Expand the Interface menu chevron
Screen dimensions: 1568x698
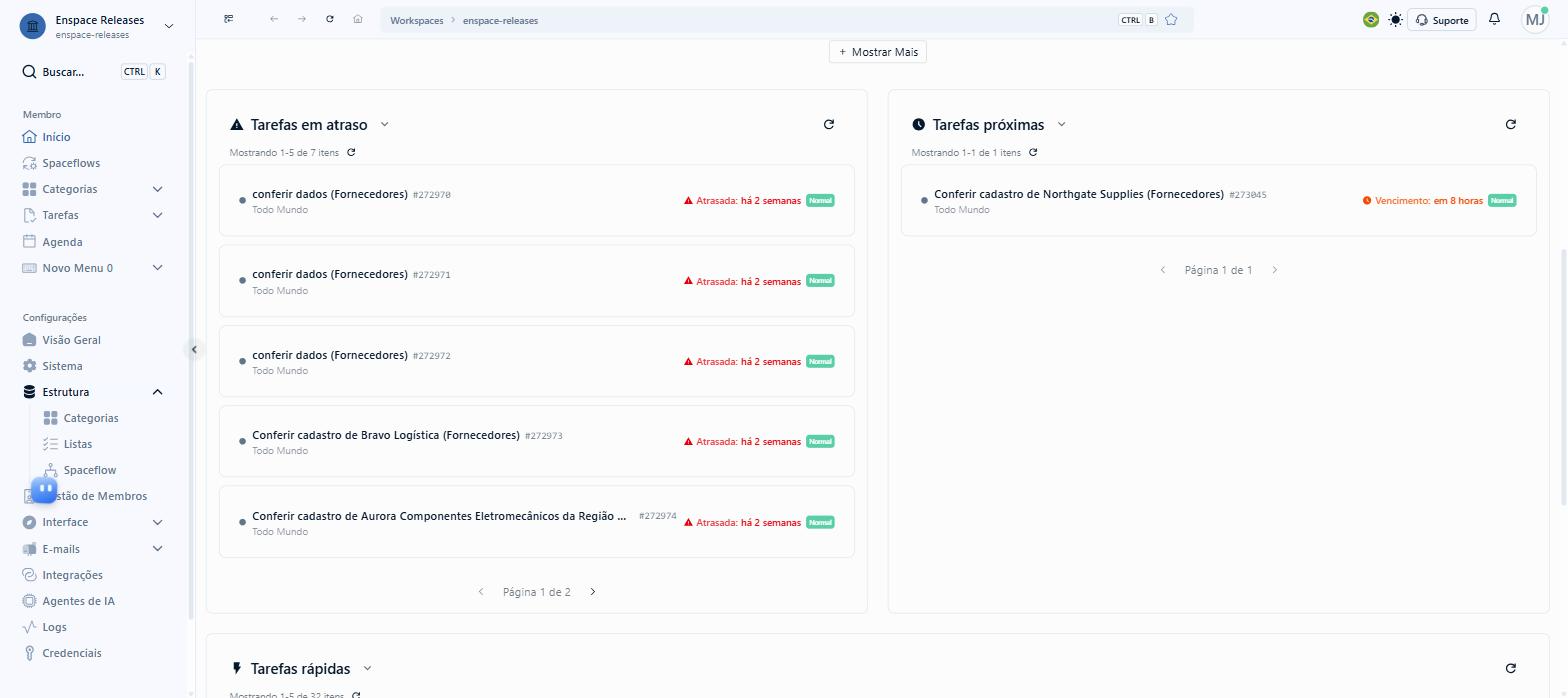point(157,522)
